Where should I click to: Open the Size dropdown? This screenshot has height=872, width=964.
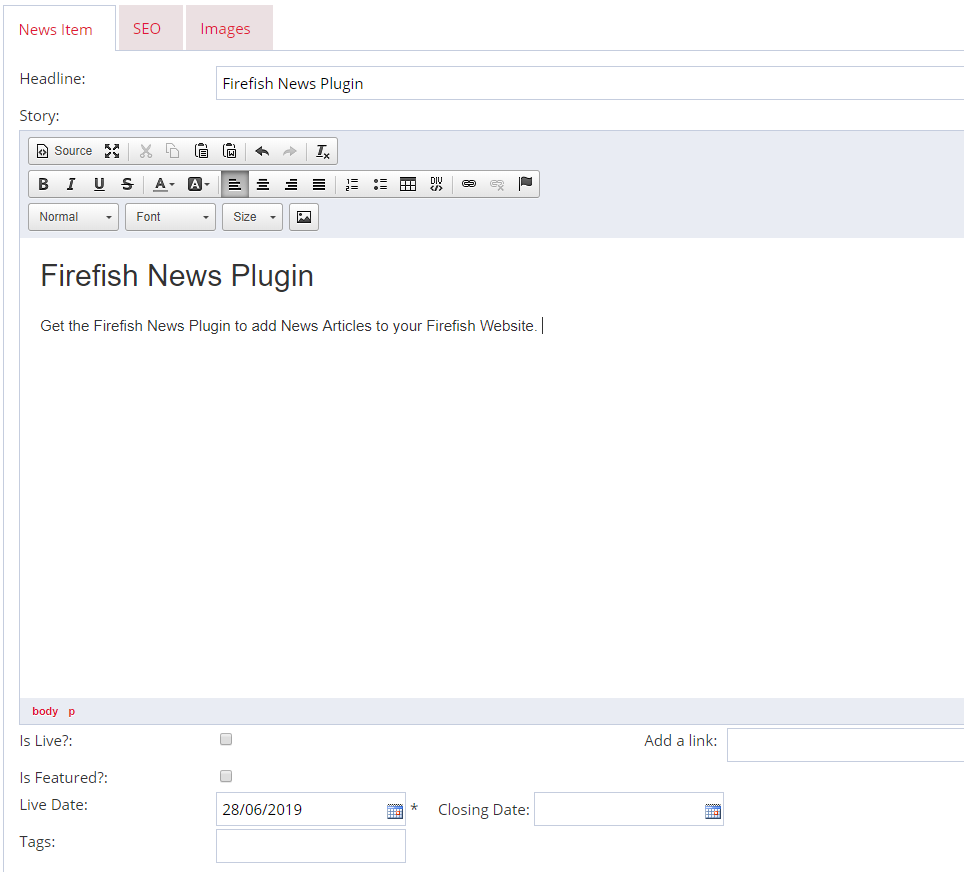tap(252, 217)
